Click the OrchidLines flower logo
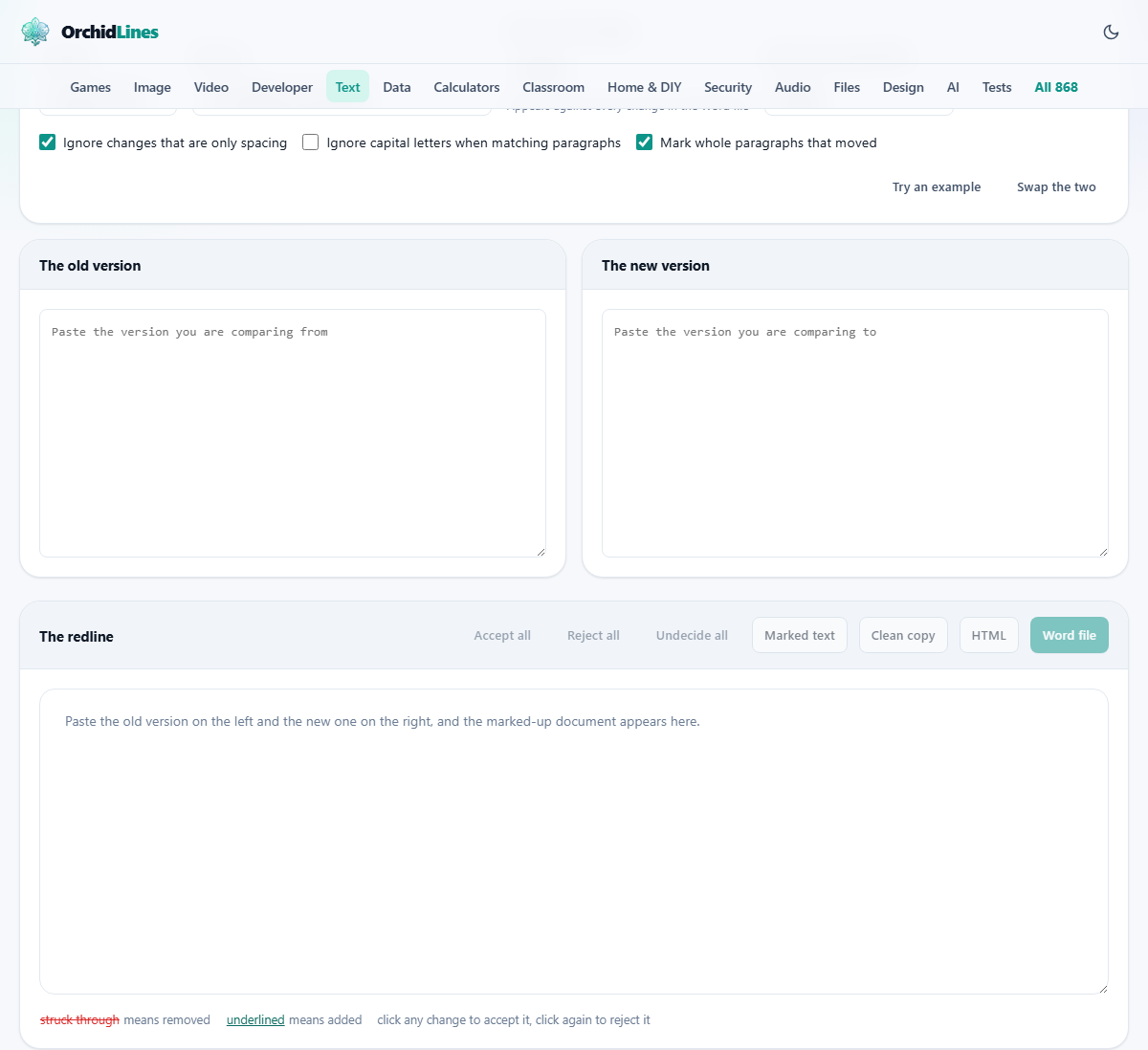This screenshot has height=1050, width=1148. tap(35, 32)
